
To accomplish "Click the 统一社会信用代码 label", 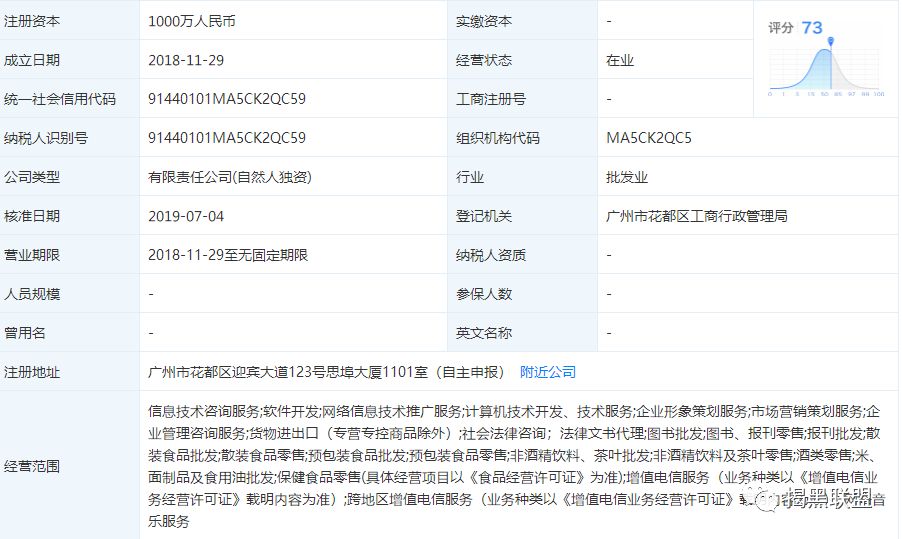I will pyautogui.click(x=60, y=99).
